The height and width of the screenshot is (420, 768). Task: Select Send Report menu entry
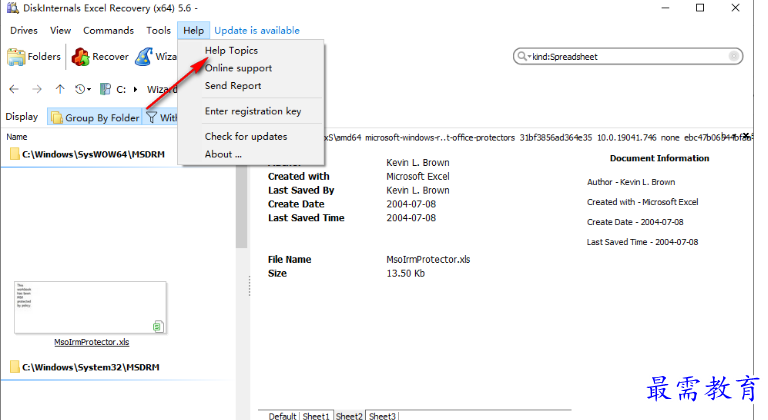coord(233,86)
